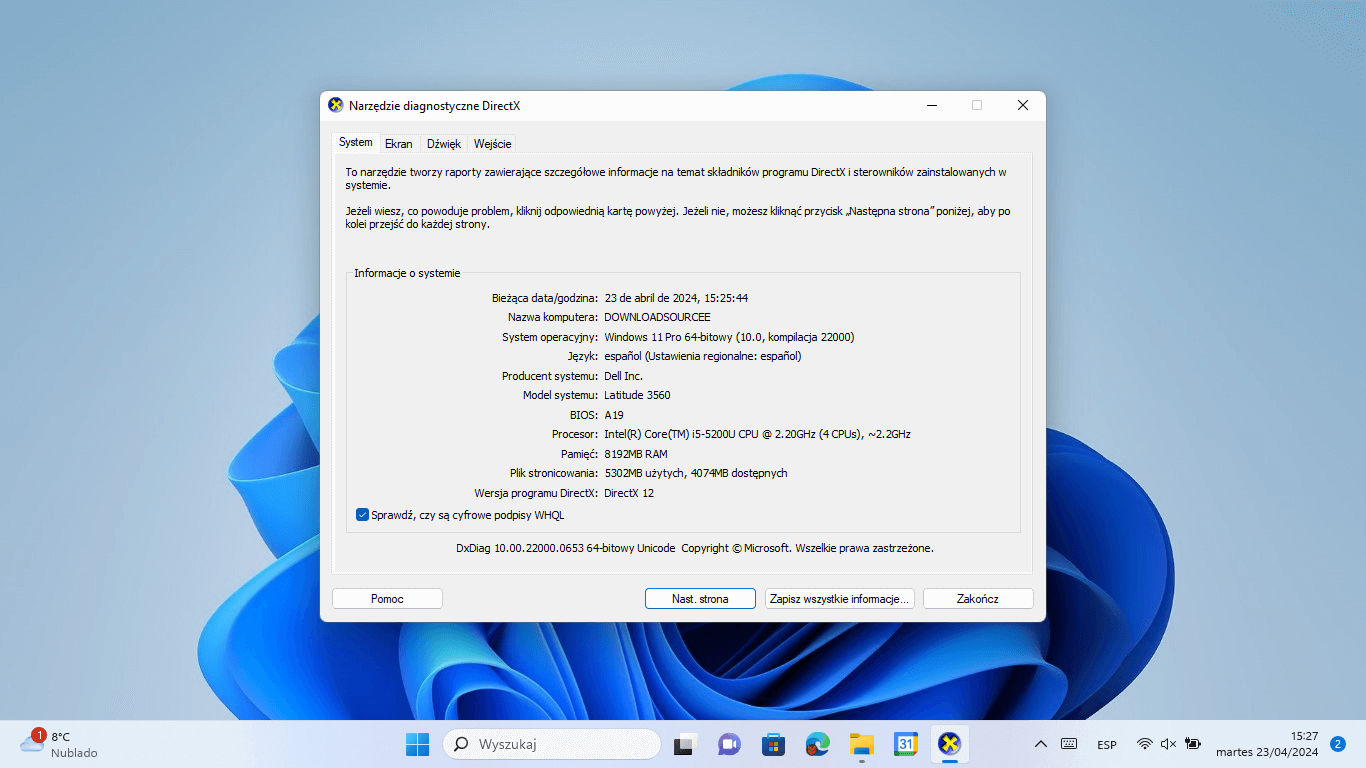
Task: Open Microsoft Store from the taskbar
Action: tap(773, 744)
